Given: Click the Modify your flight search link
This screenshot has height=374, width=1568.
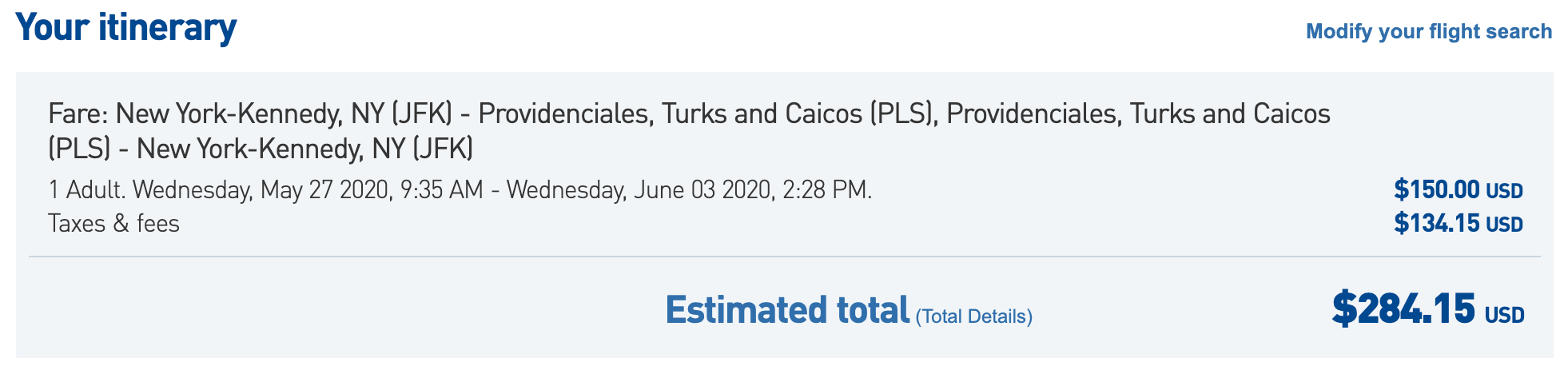Looking at the screenshot, I should pos(1428,31).
